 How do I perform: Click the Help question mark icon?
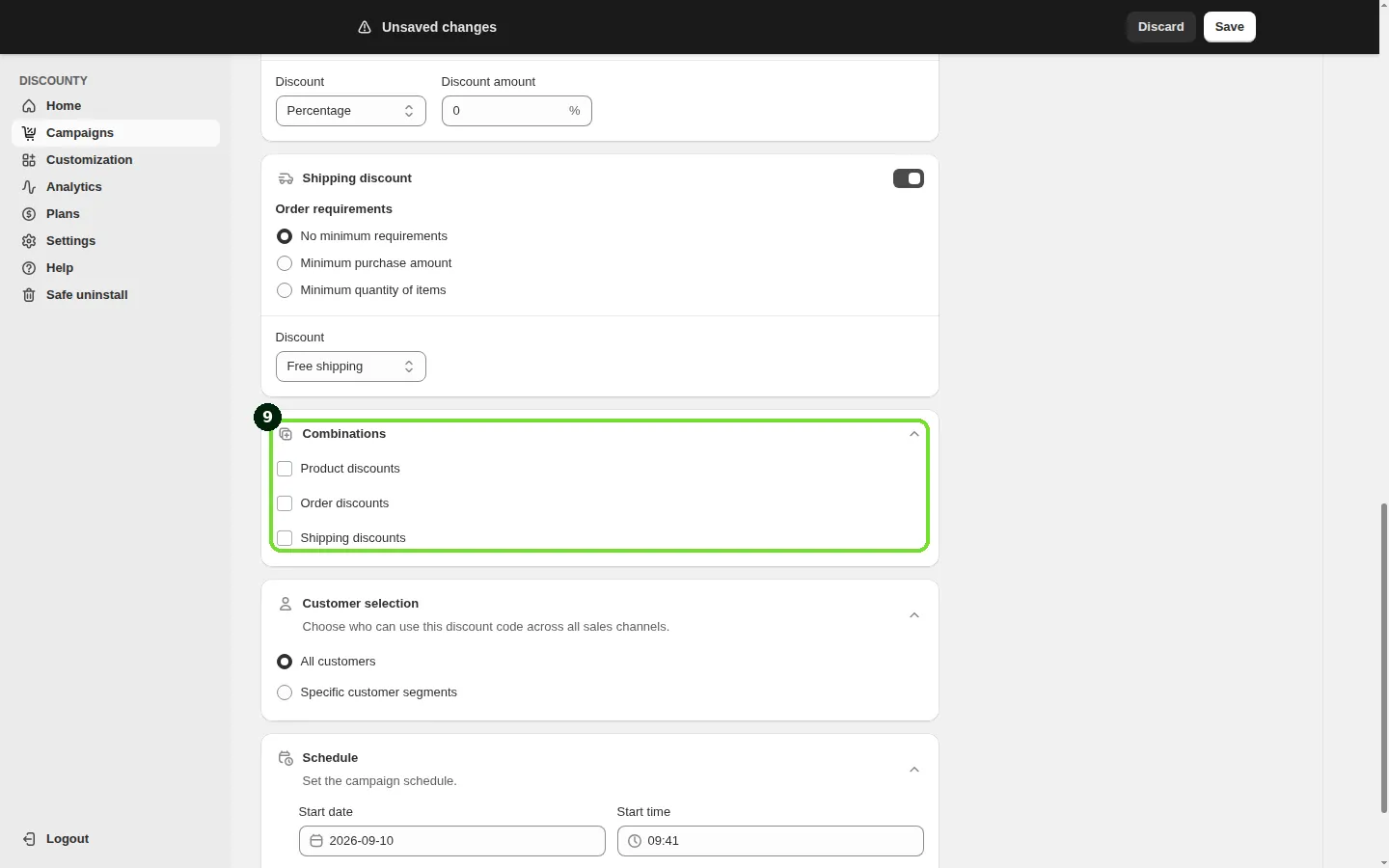click(29, 268)
